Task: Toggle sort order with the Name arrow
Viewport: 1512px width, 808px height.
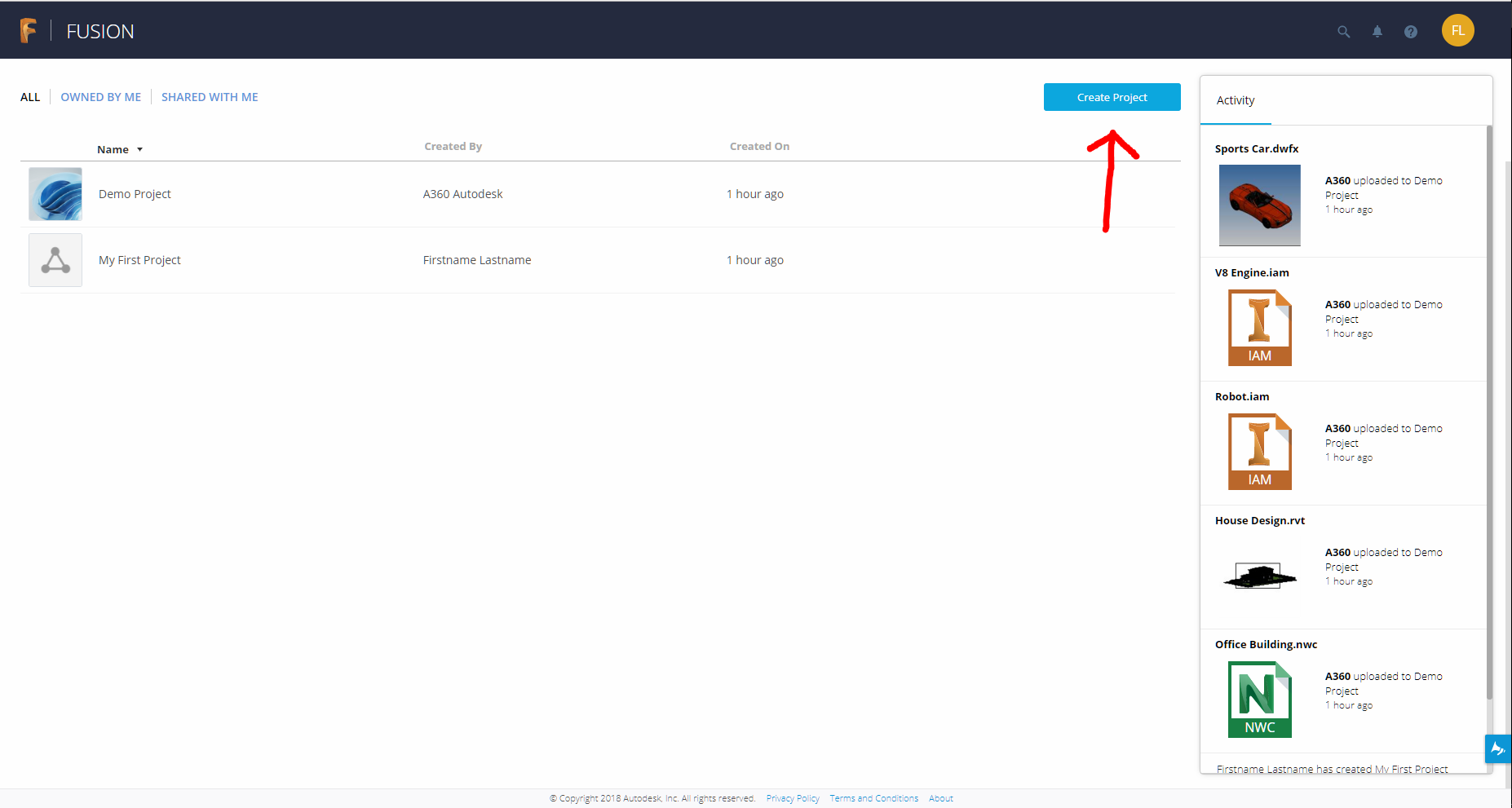Action: pos(139,150)
